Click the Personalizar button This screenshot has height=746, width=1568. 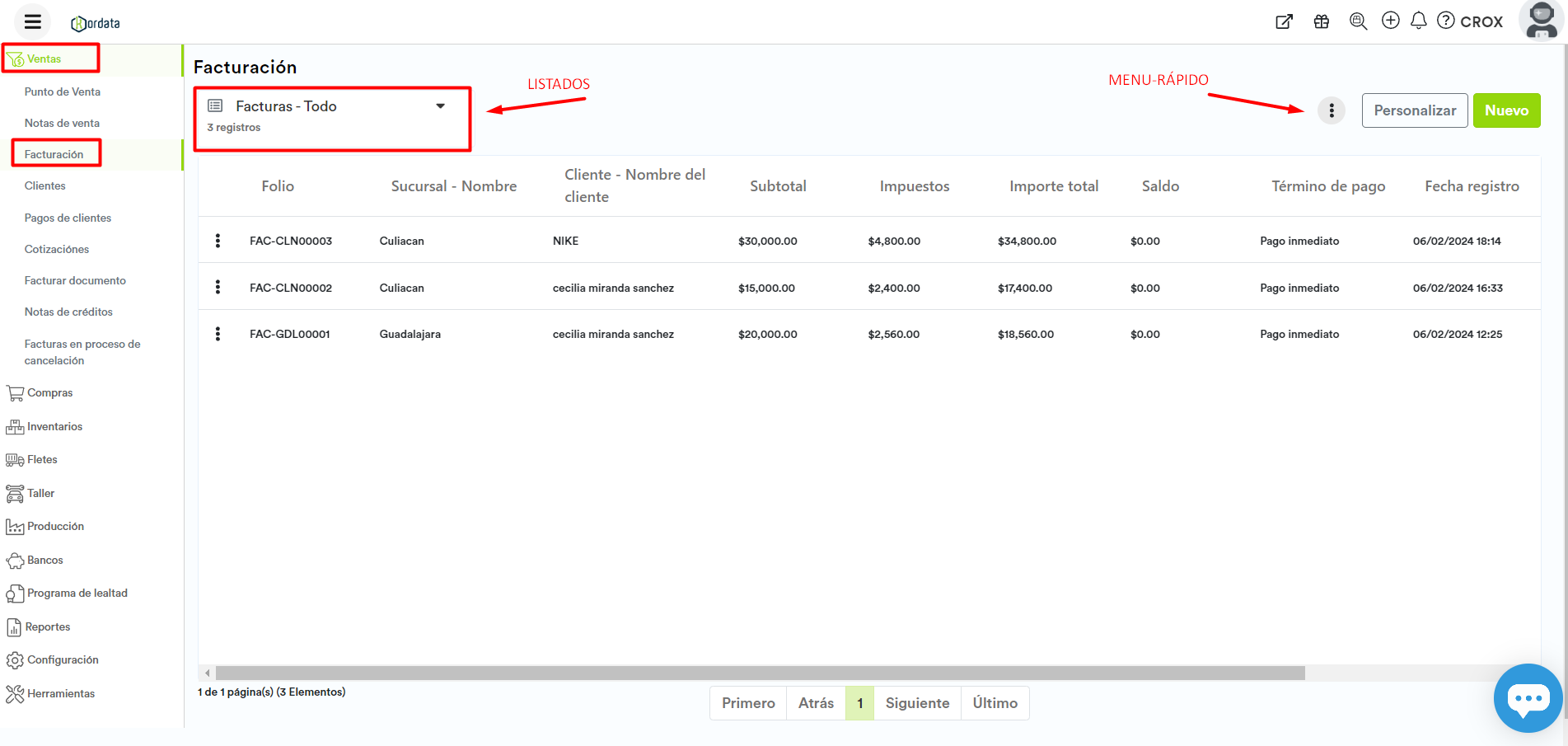[1414, 110]
